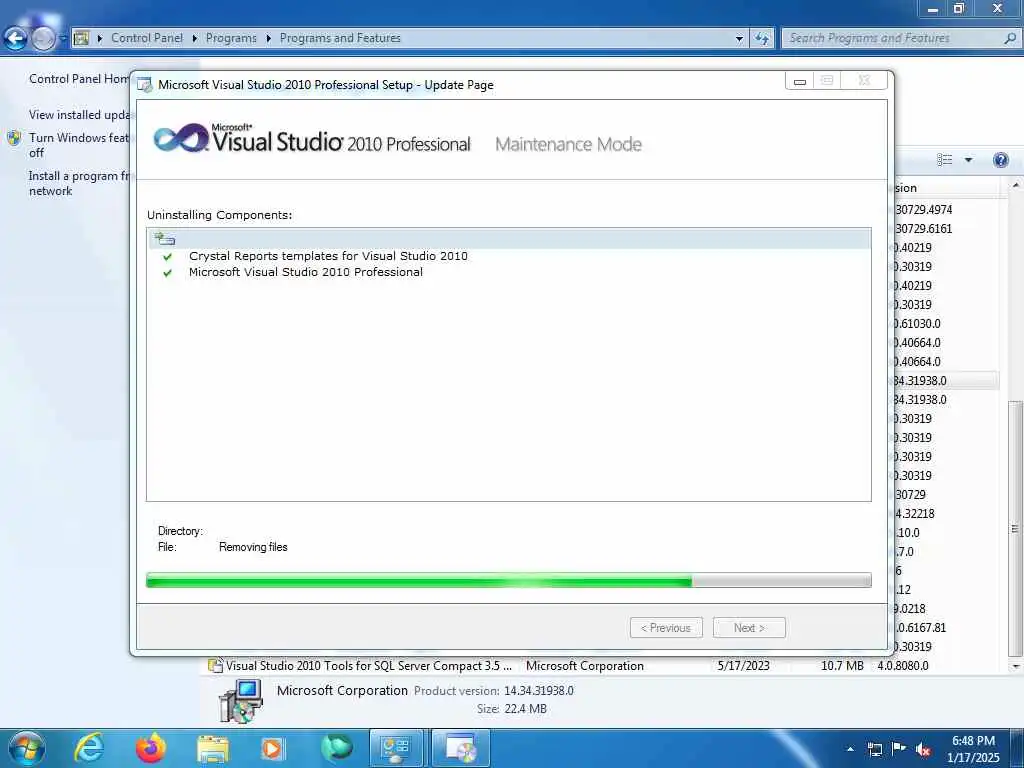This screenshot has height=768, width=1024.
Task: Click the checkmark beside Crystal Reports templates
Action: click(x=167, y=257)
